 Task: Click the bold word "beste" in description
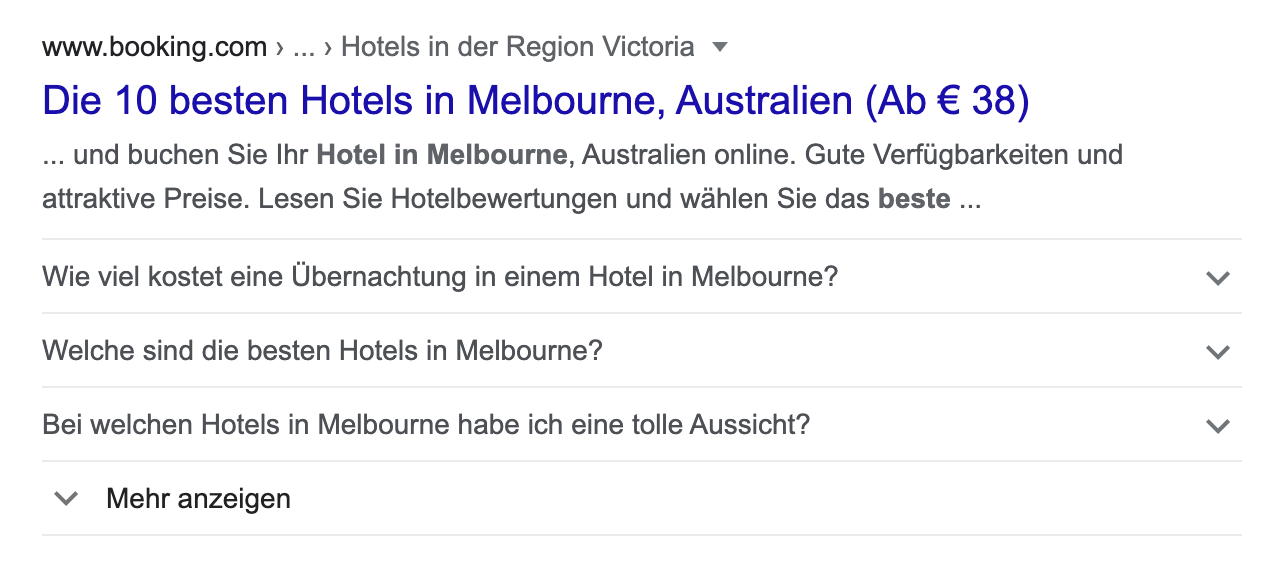pos(913,199)
